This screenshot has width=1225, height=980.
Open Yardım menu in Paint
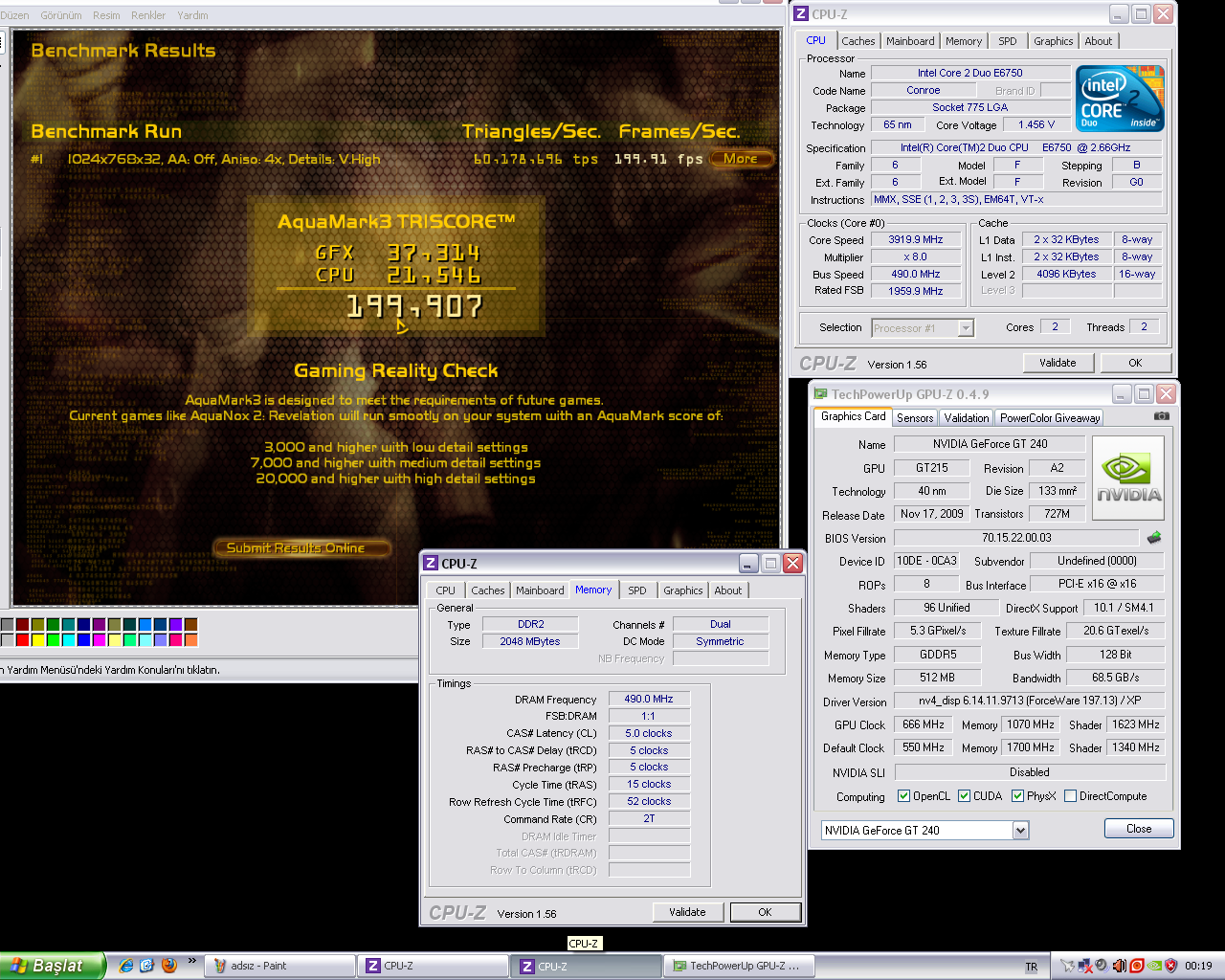pos(192,15)
